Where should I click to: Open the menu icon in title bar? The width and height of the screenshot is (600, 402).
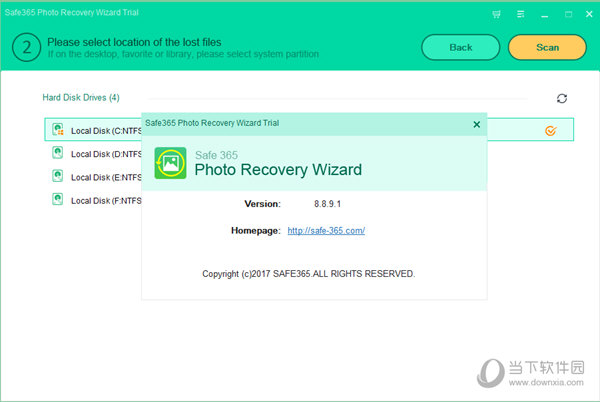(520, 14)
